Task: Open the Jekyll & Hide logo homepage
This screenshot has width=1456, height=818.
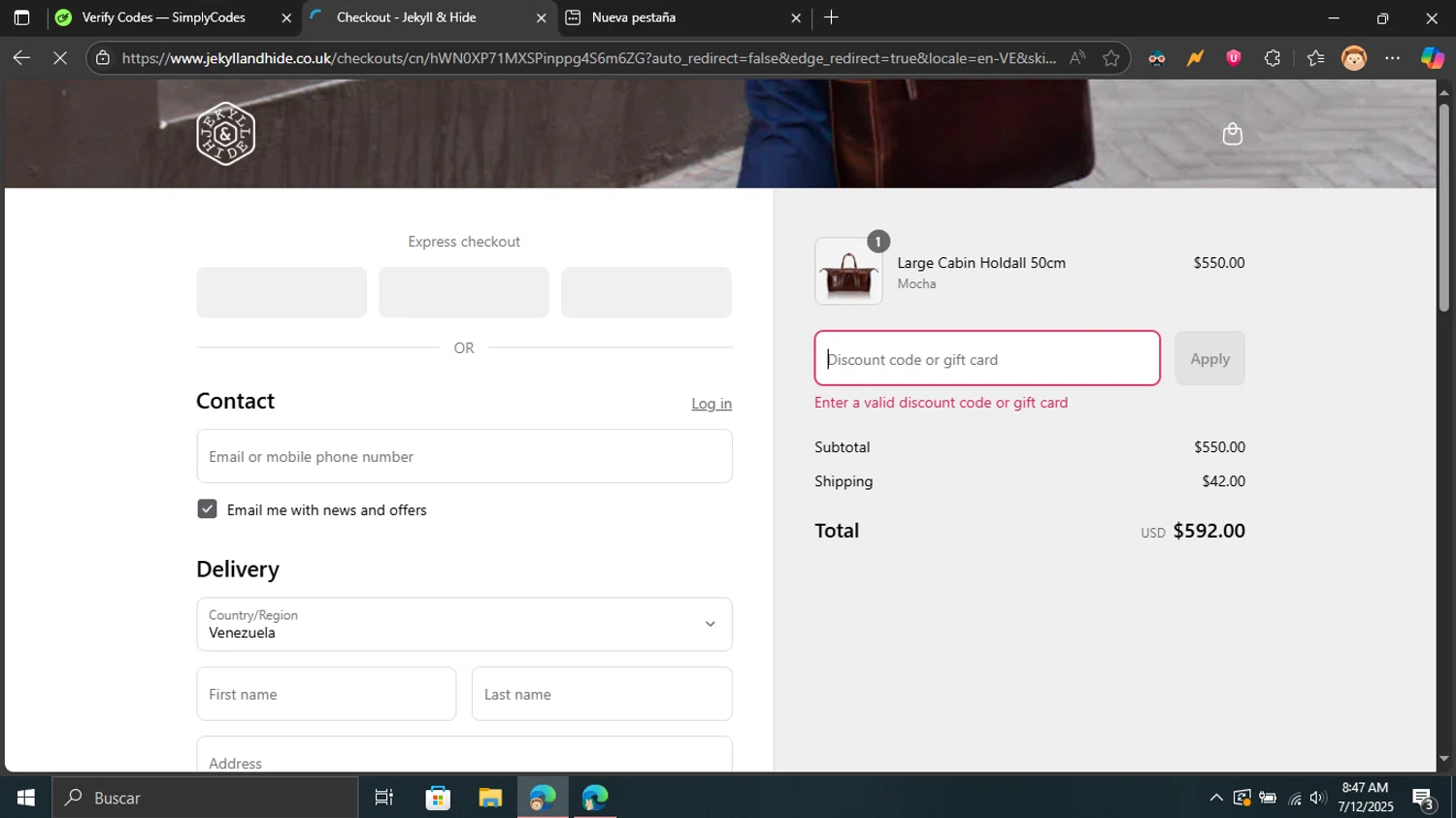Action: point(225,134)
